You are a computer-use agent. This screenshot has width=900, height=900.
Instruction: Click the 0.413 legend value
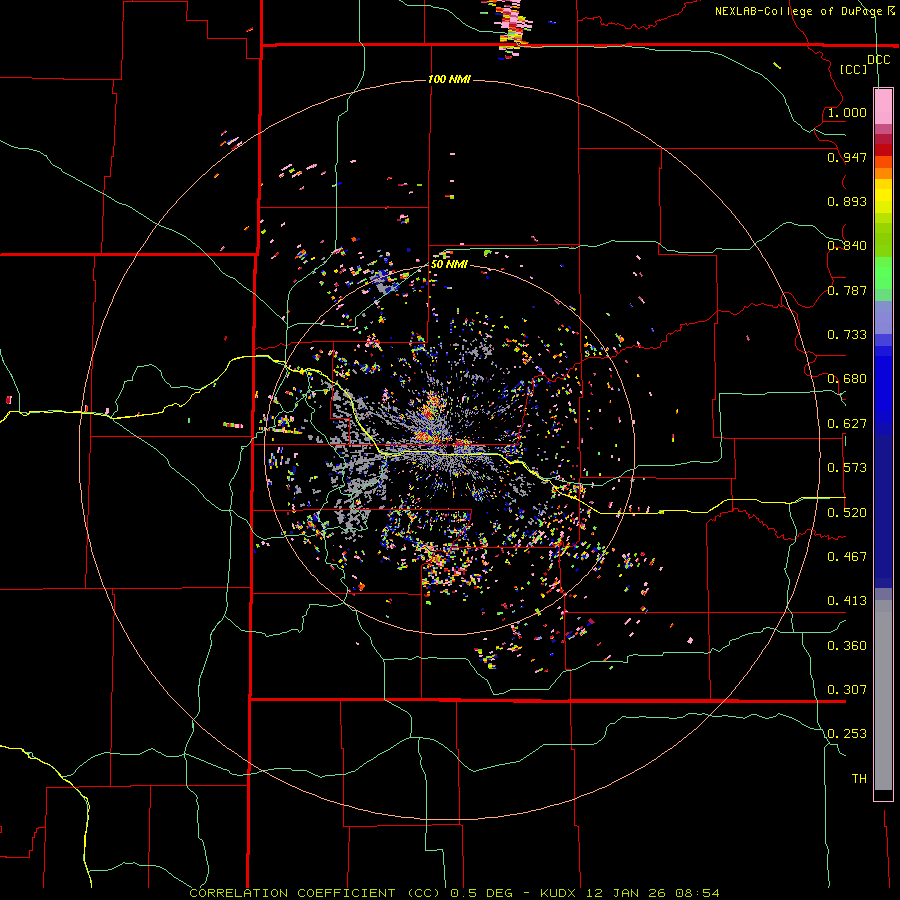847,601
